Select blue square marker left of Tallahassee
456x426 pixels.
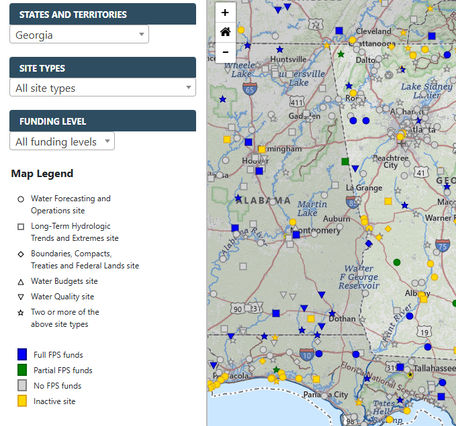point(401,367)
